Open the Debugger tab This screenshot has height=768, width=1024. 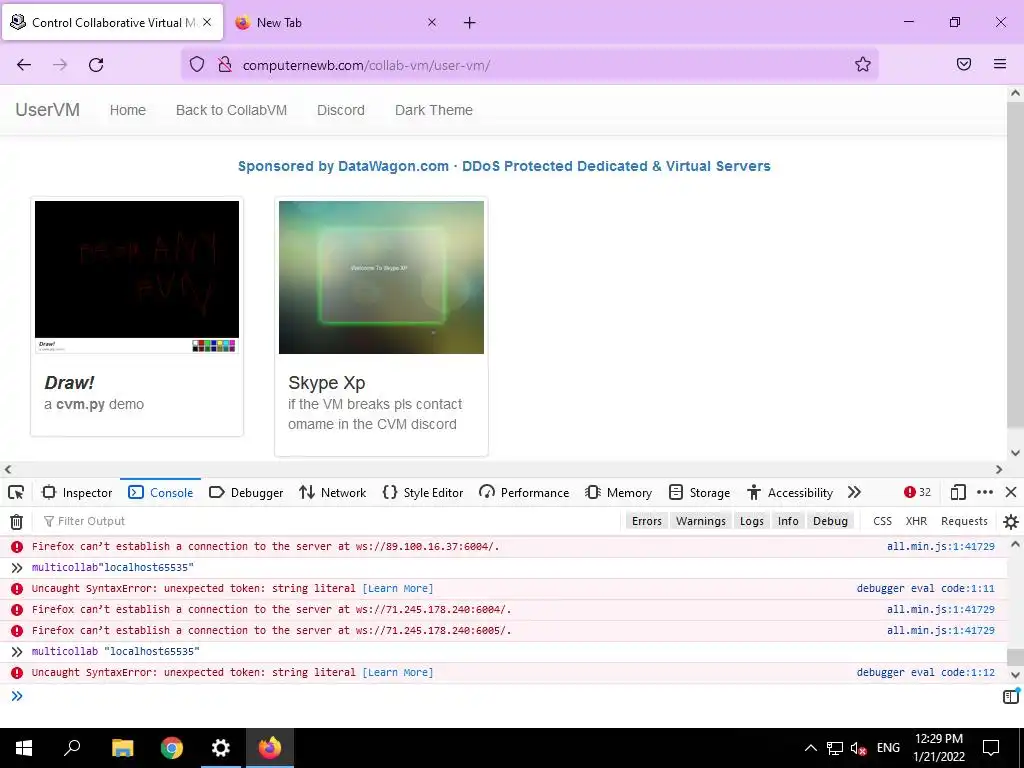pyautogui.click(x=246, y=492)
